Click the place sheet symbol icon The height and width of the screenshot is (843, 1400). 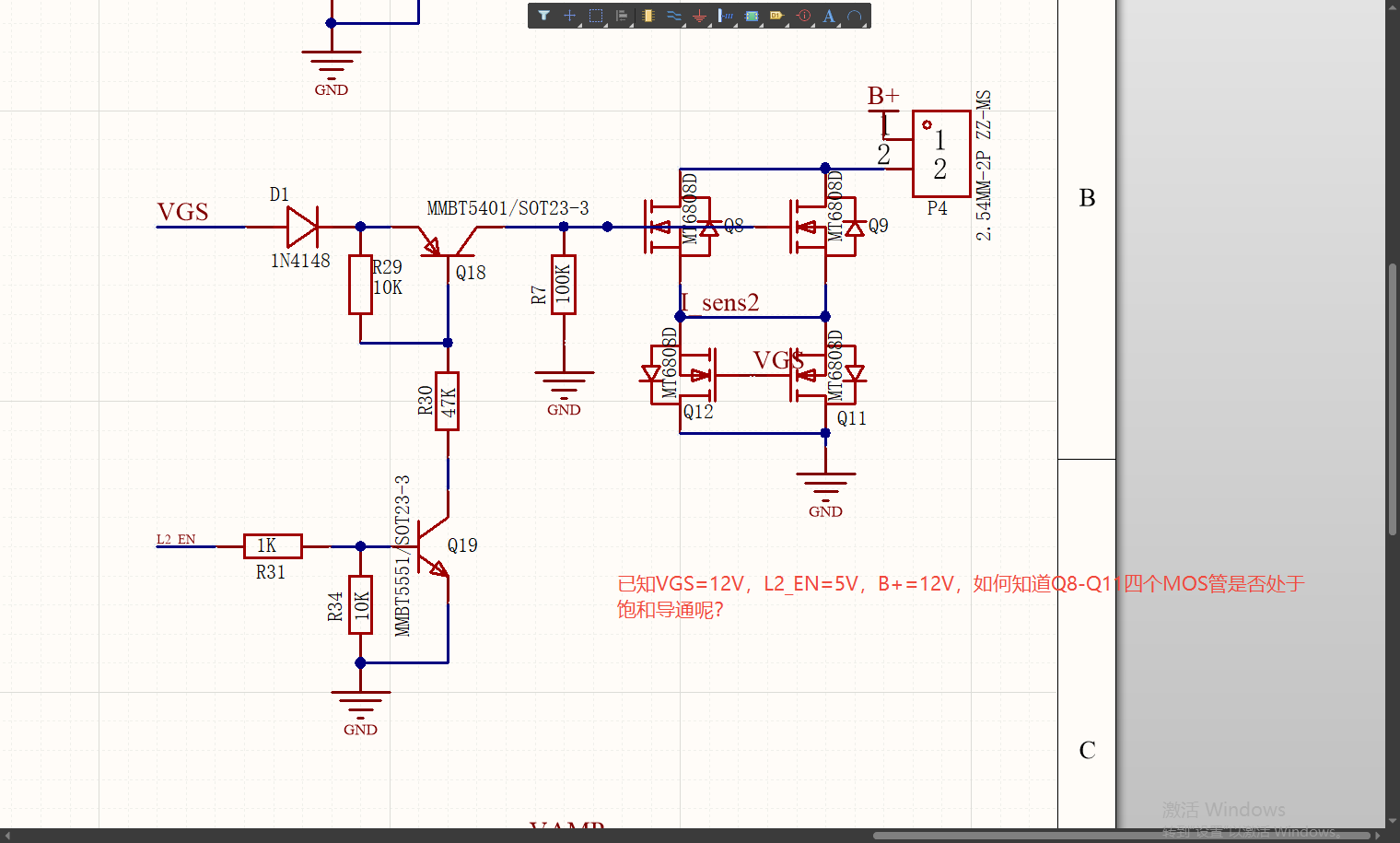752,16
